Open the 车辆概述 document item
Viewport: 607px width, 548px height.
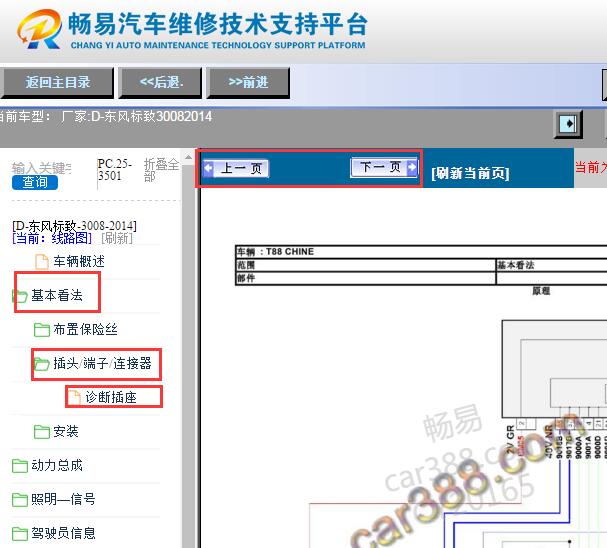click(79, 261)
